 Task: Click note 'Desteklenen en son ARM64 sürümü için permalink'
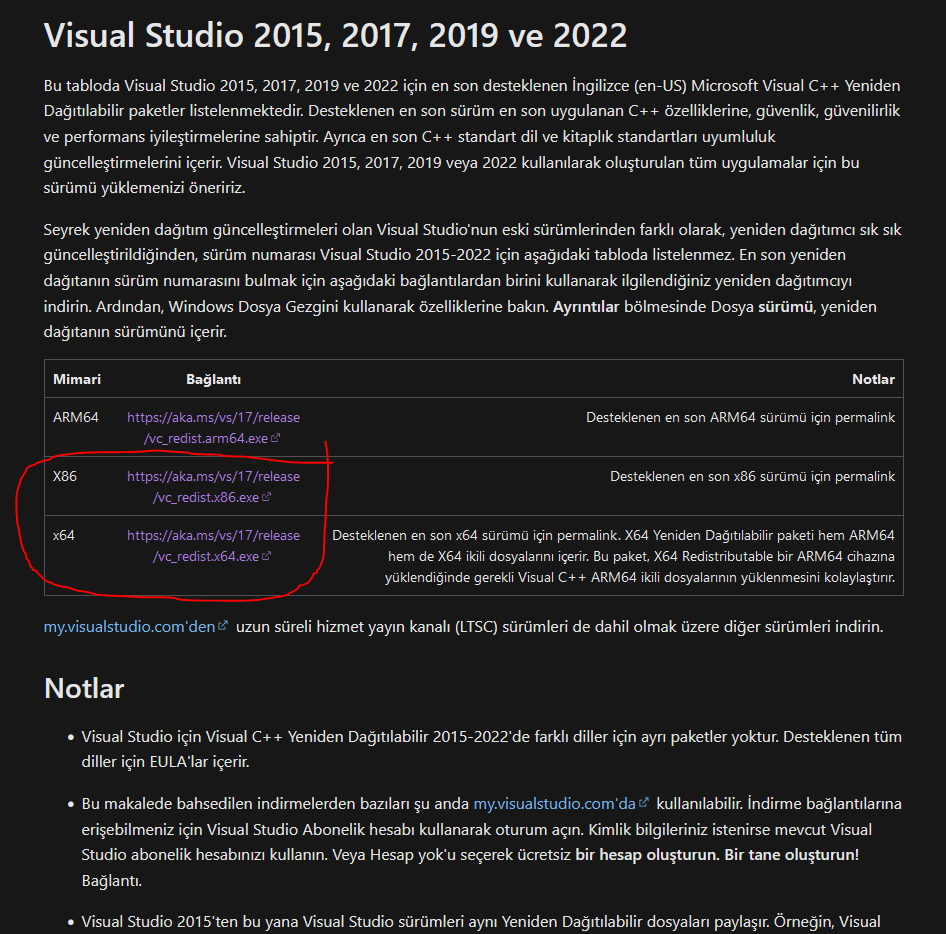pos(740,417)
